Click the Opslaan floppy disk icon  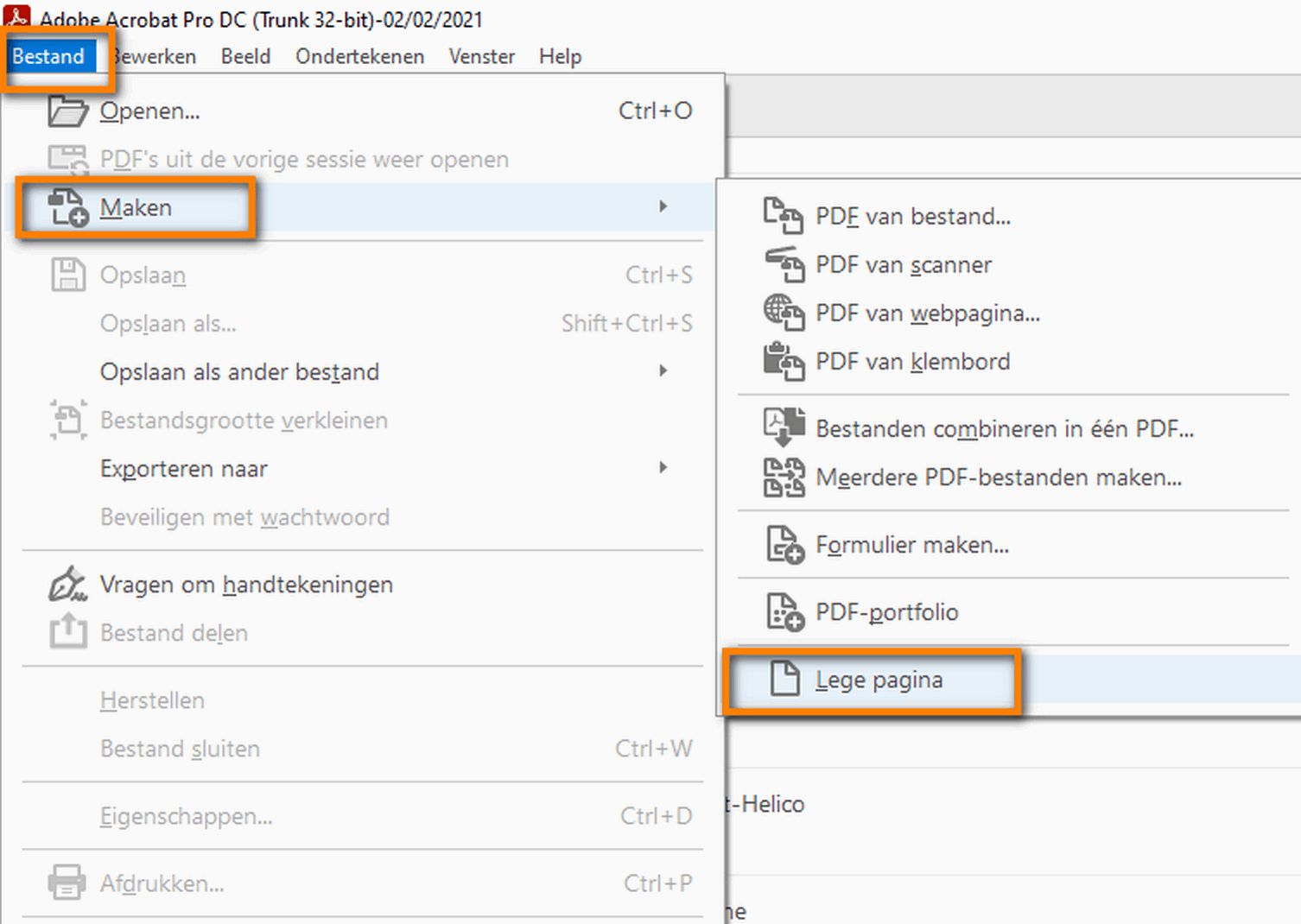click(x=67, y=275)
